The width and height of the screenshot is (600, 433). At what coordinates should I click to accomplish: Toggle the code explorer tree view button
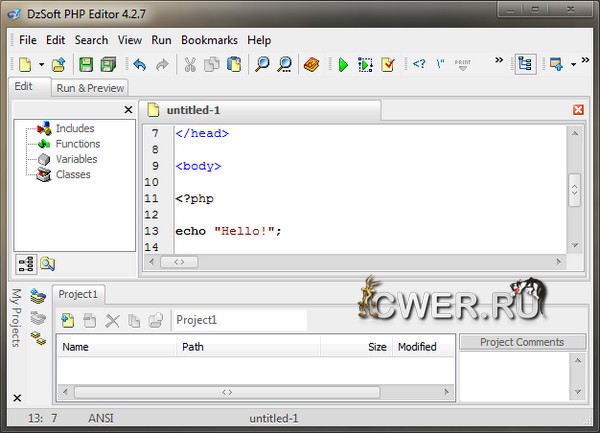click(26, 264)
